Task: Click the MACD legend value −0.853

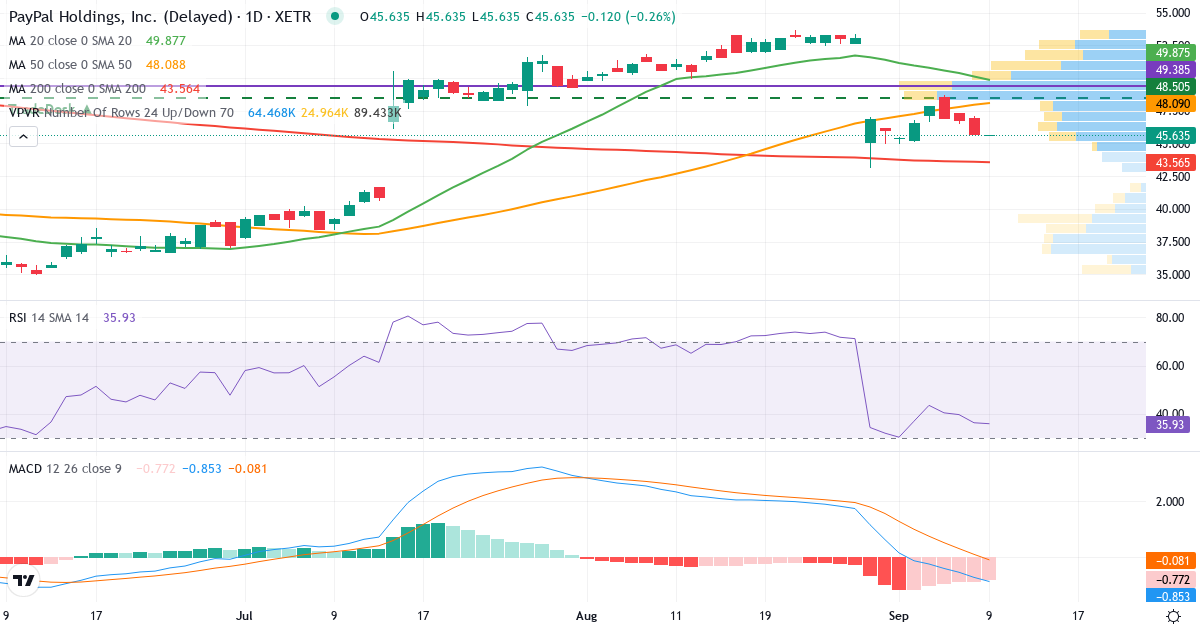Action: 202,468
